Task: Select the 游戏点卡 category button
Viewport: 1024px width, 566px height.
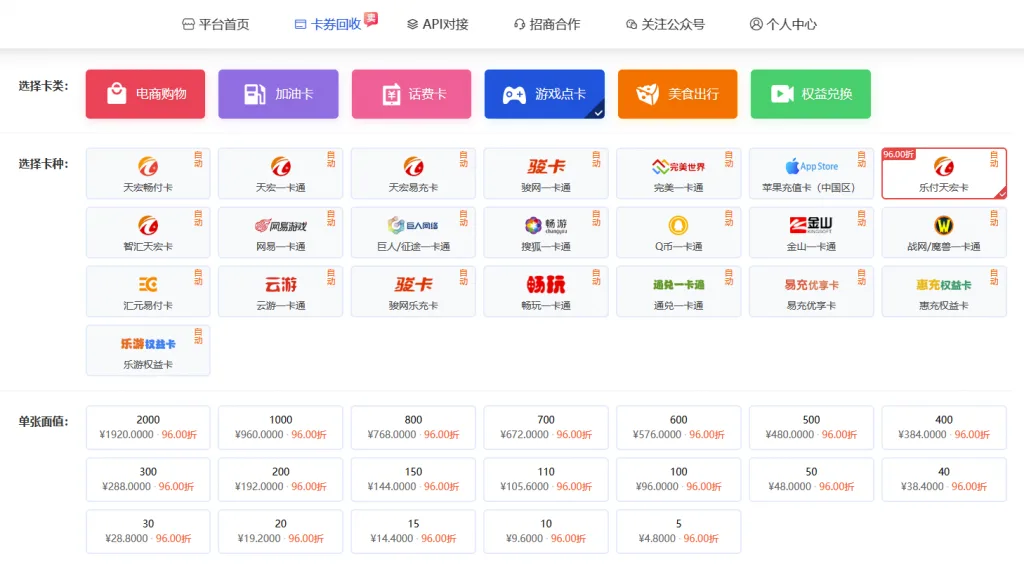Action: (545, 94)
